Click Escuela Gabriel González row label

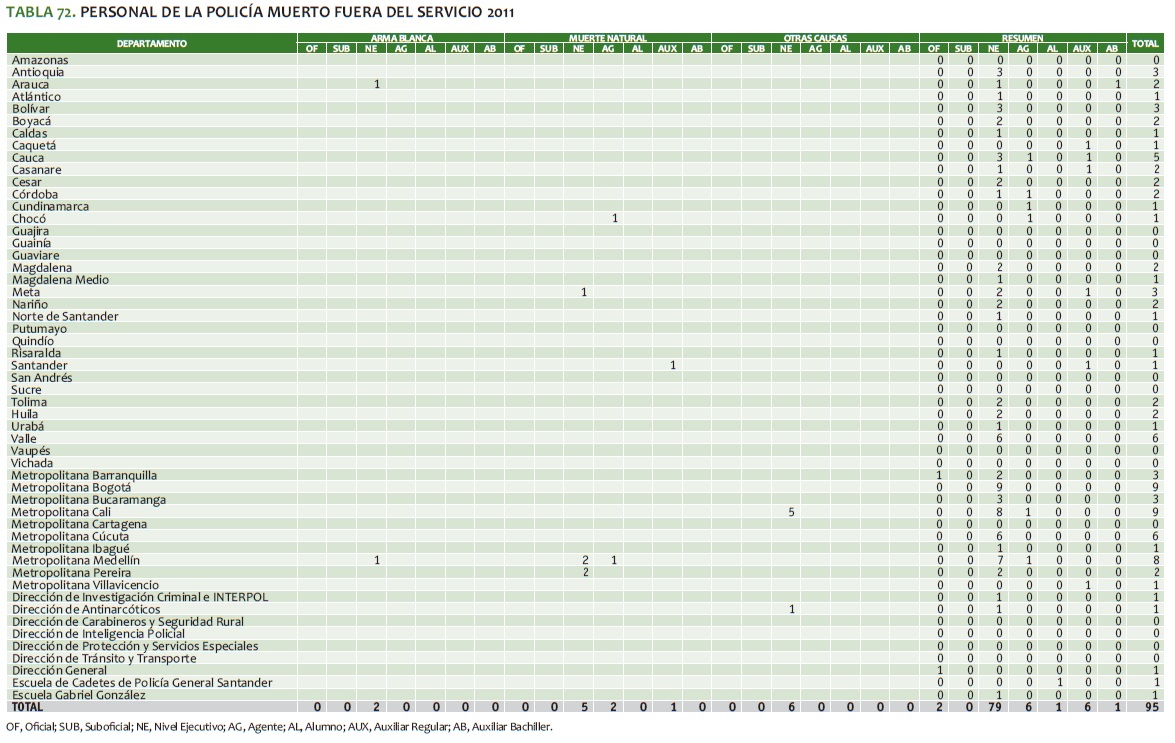point(79,695)
